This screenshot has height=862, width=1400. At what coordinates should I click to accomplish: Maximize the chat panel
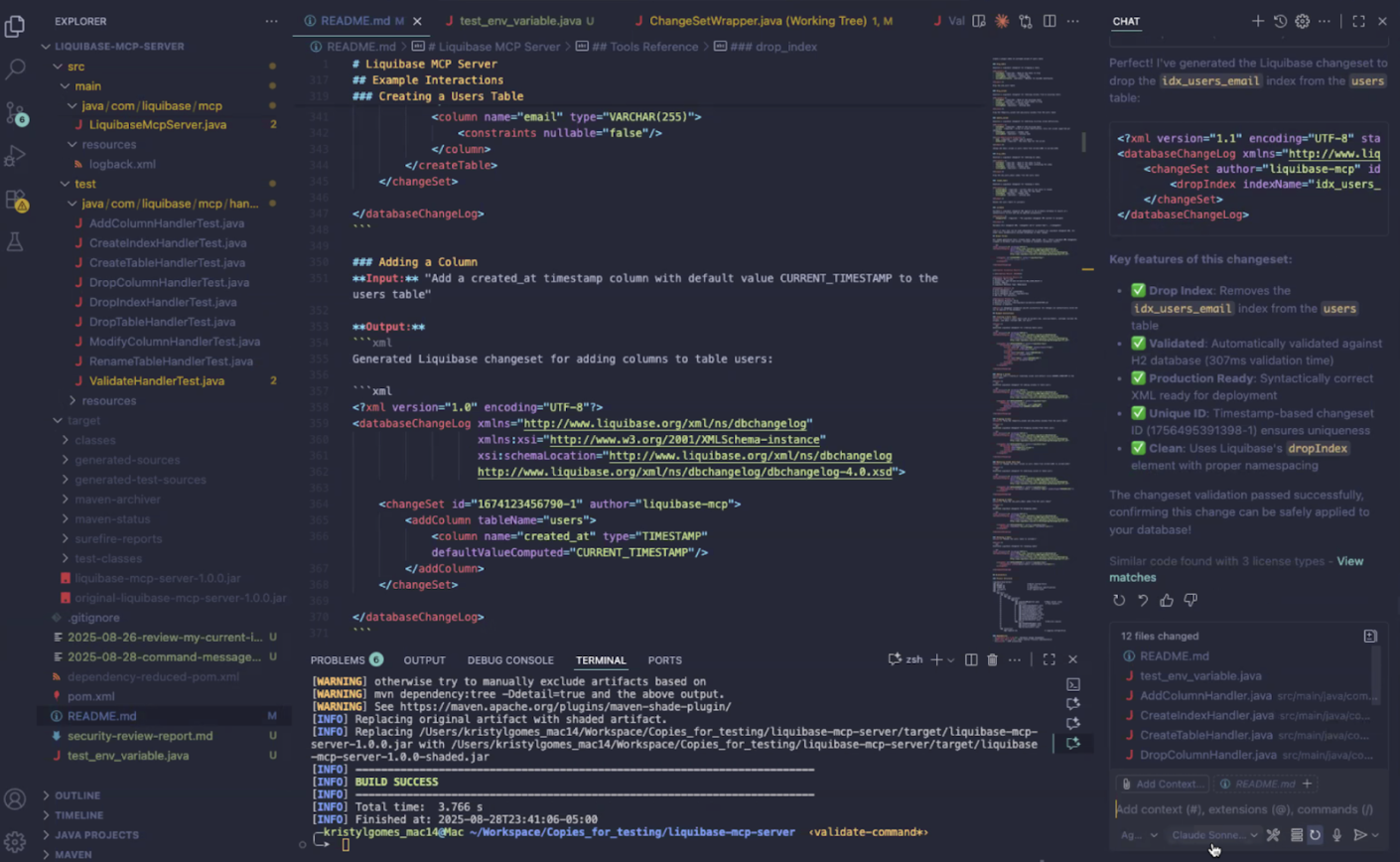tap(1358, 21)
